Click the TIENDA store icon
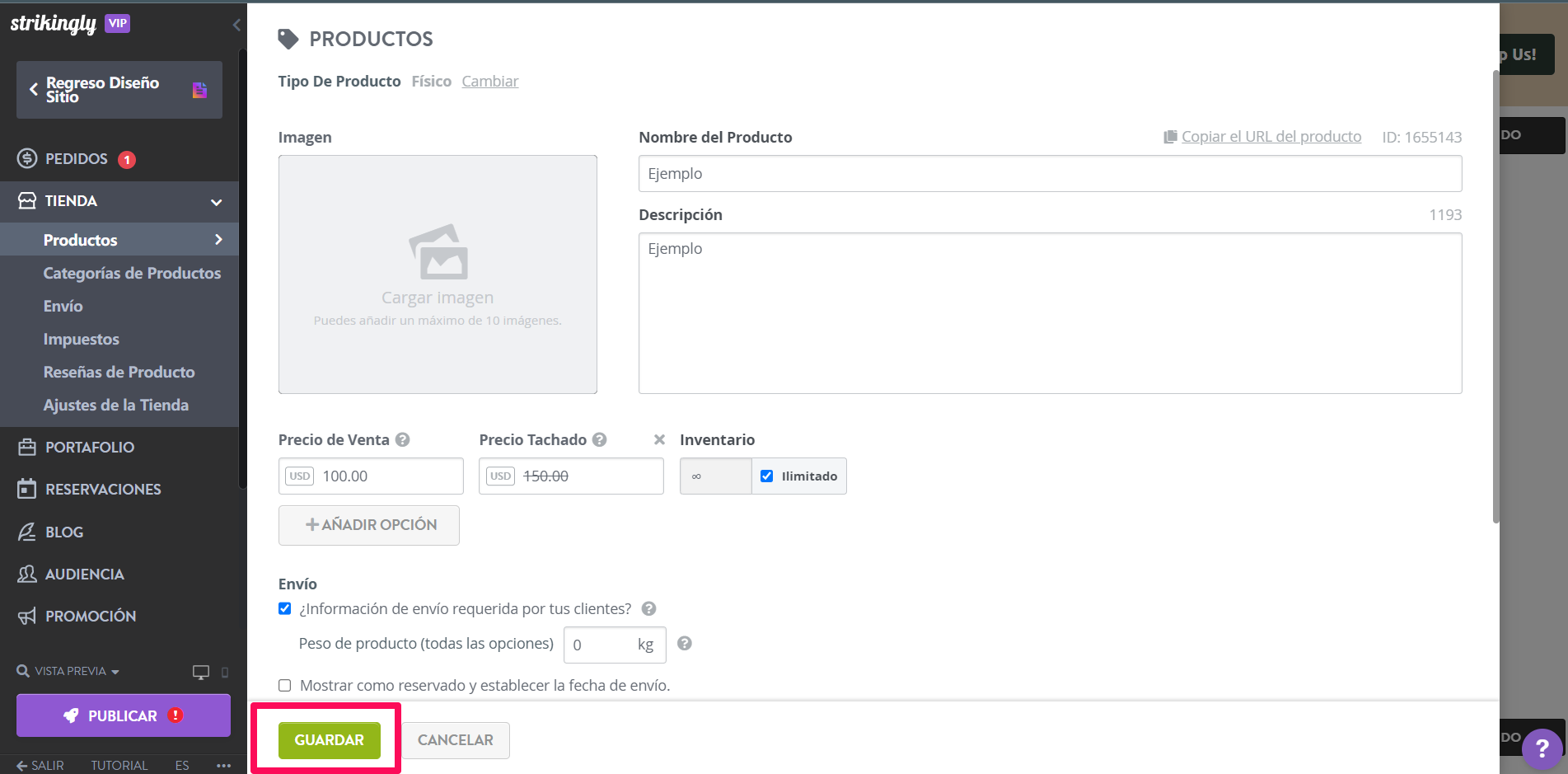The width and height of the screenshot is (1568, 774). pyautogui.click(x=27, y=200)
